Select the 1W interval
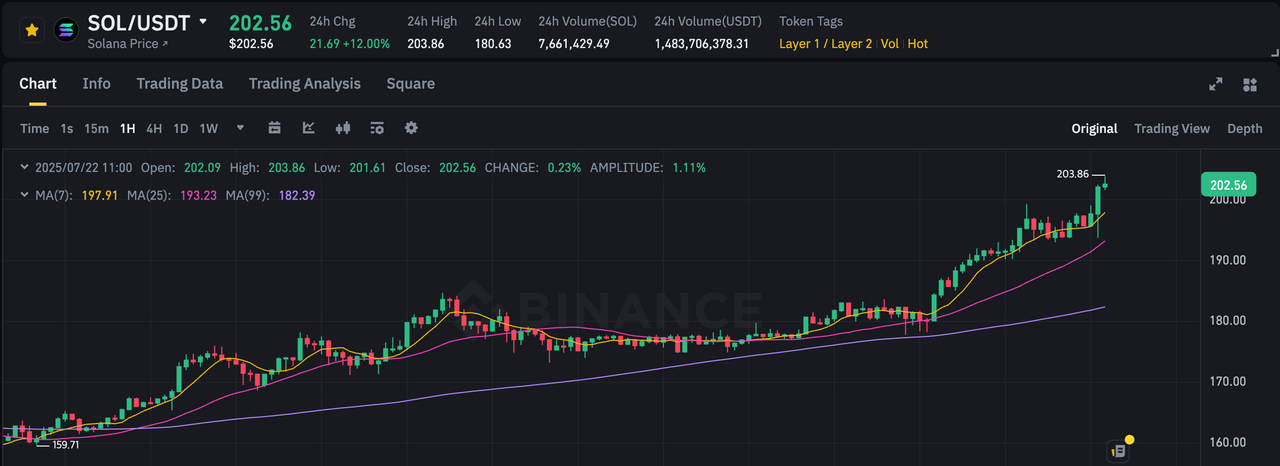Screen dimensions: 1280x466 [209, 128]
